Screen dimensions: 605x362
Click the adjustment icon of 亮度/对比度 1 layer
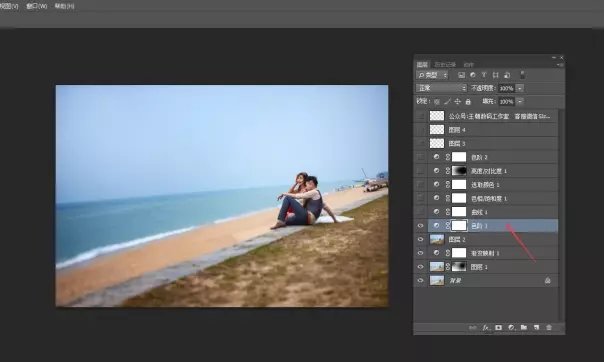(436, 171)
